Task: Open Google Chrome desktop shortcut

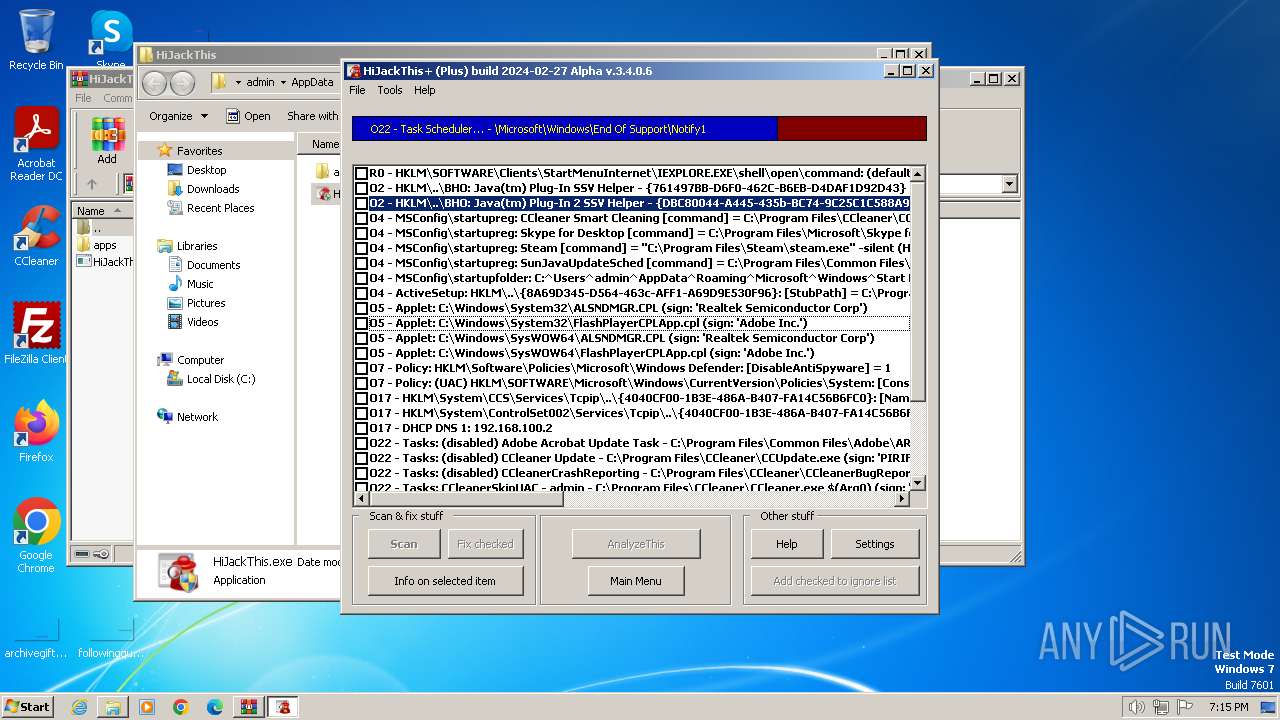Action: point(36,535)
